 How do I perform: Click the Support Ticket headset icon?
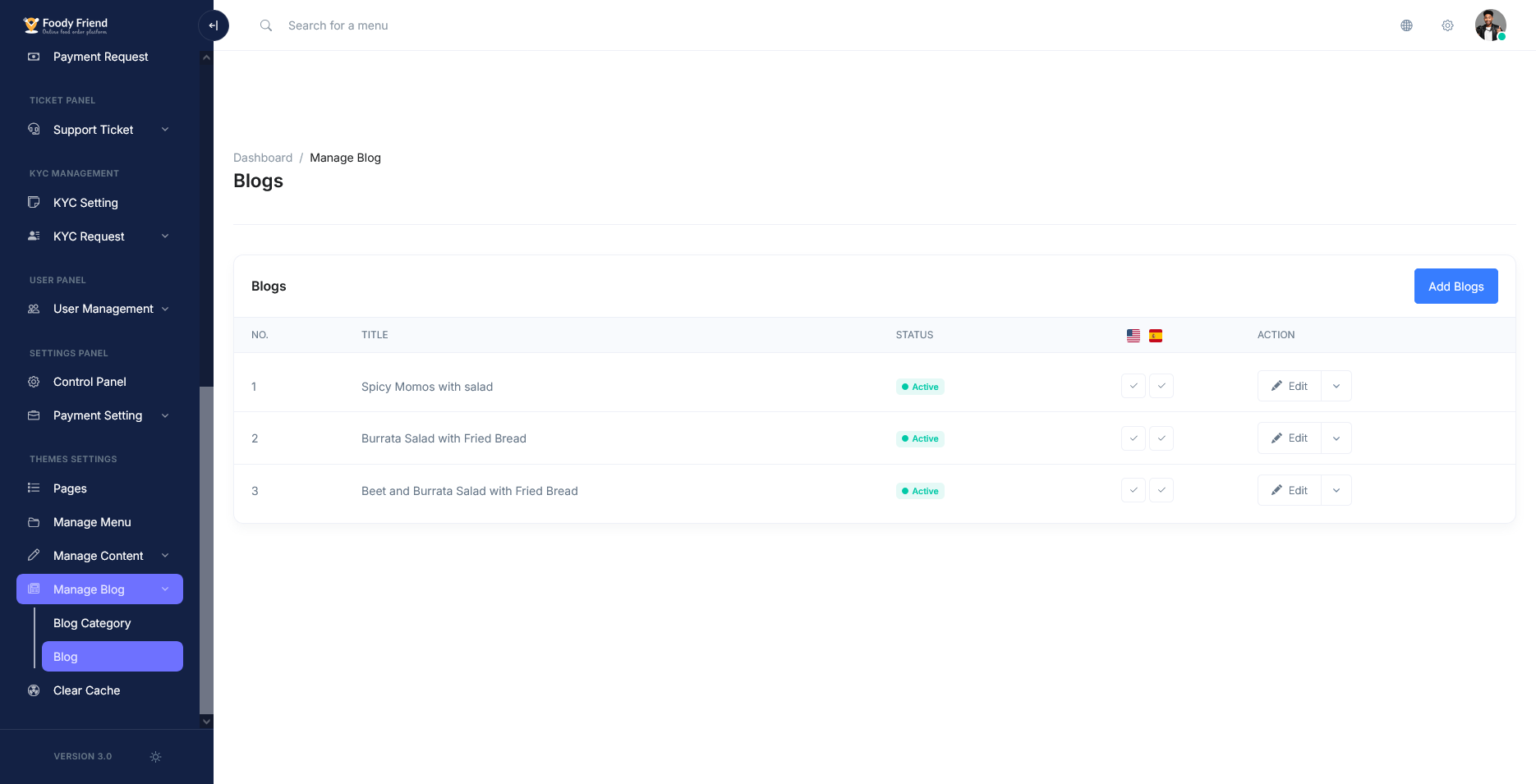pos(34,130)
